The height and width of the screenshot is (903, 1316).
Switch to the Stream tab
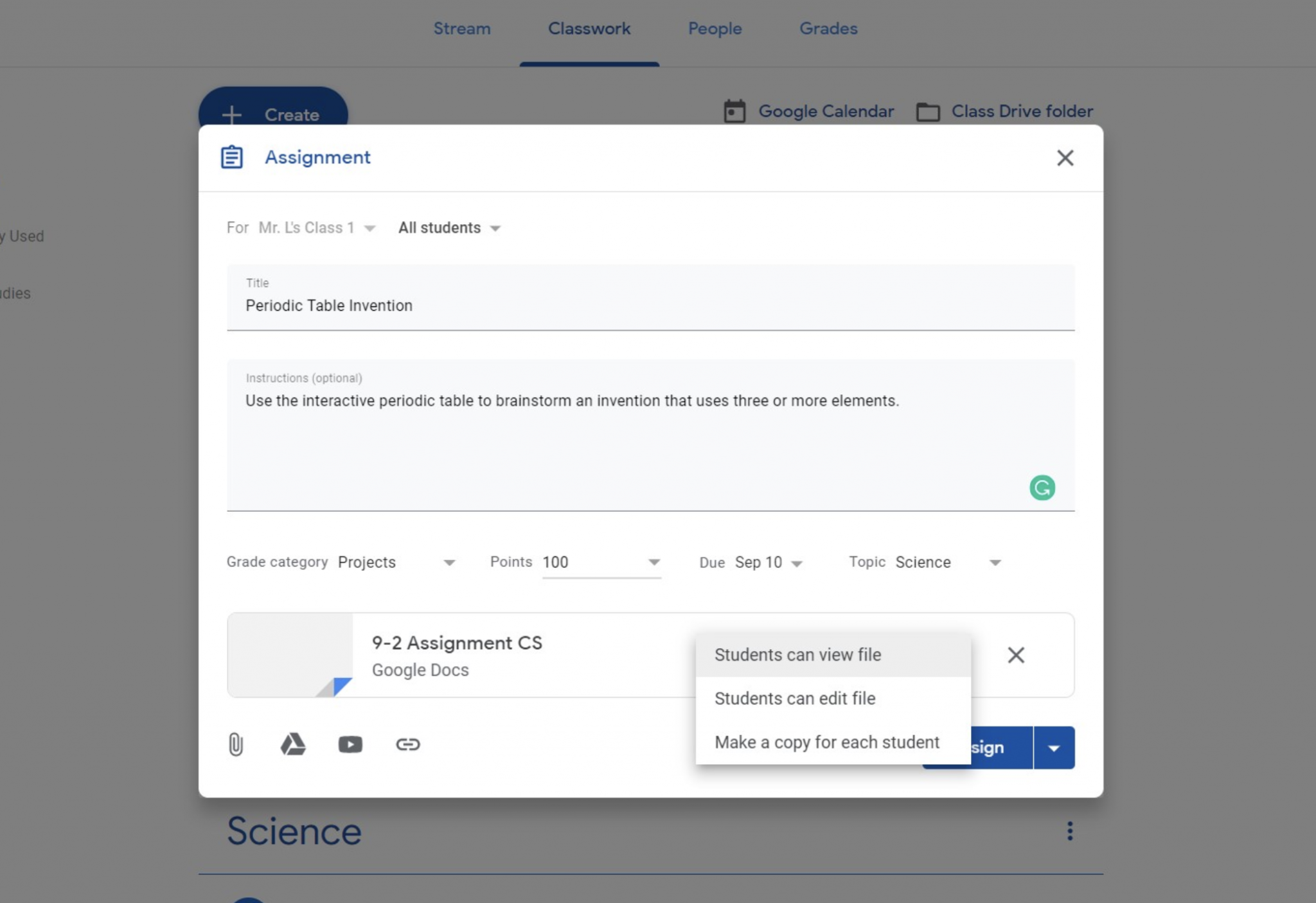[461, 28]
